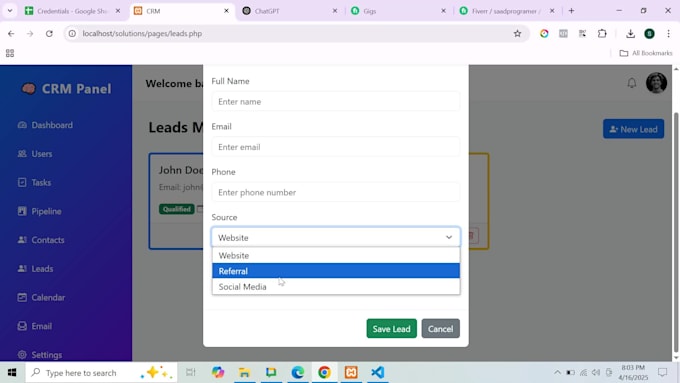Open the All Bookmarks folder
Screen dimensions: 680x383
click(x=646, y=53)
